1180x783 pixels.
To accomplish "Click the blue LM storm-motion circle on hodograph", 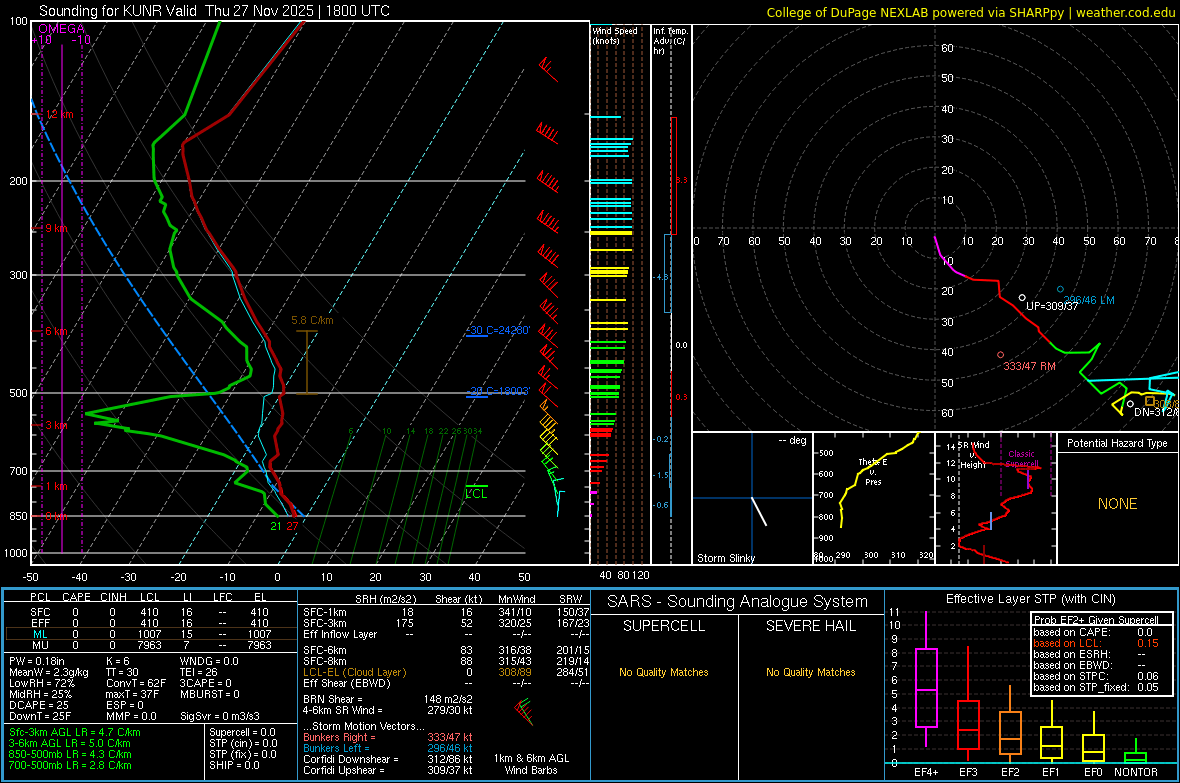I will [x=1060, y=289].
